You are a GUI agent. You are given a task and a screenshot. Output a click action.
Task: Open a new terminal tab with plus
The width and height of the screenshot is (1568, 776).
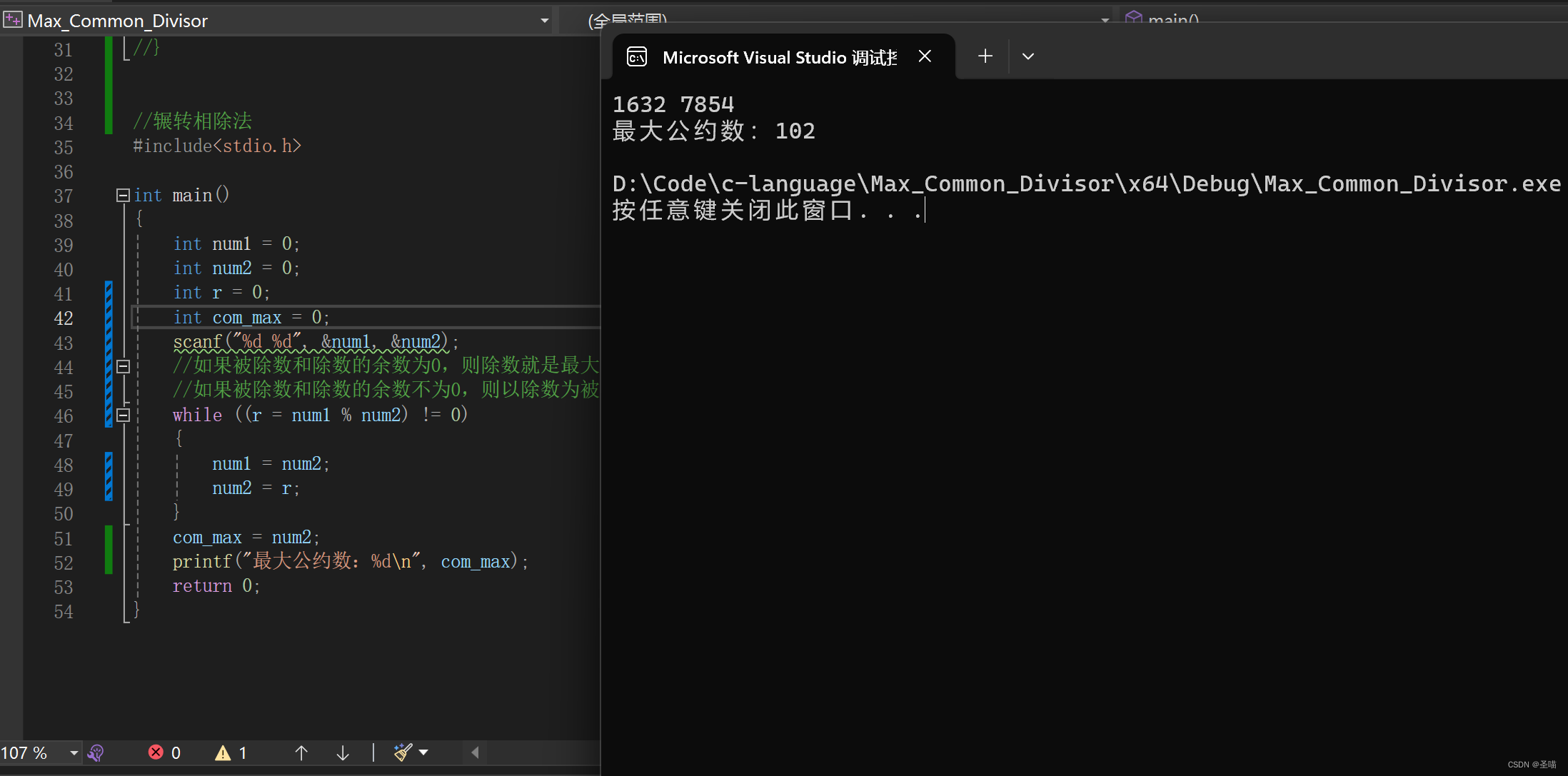tap(985, 56)
